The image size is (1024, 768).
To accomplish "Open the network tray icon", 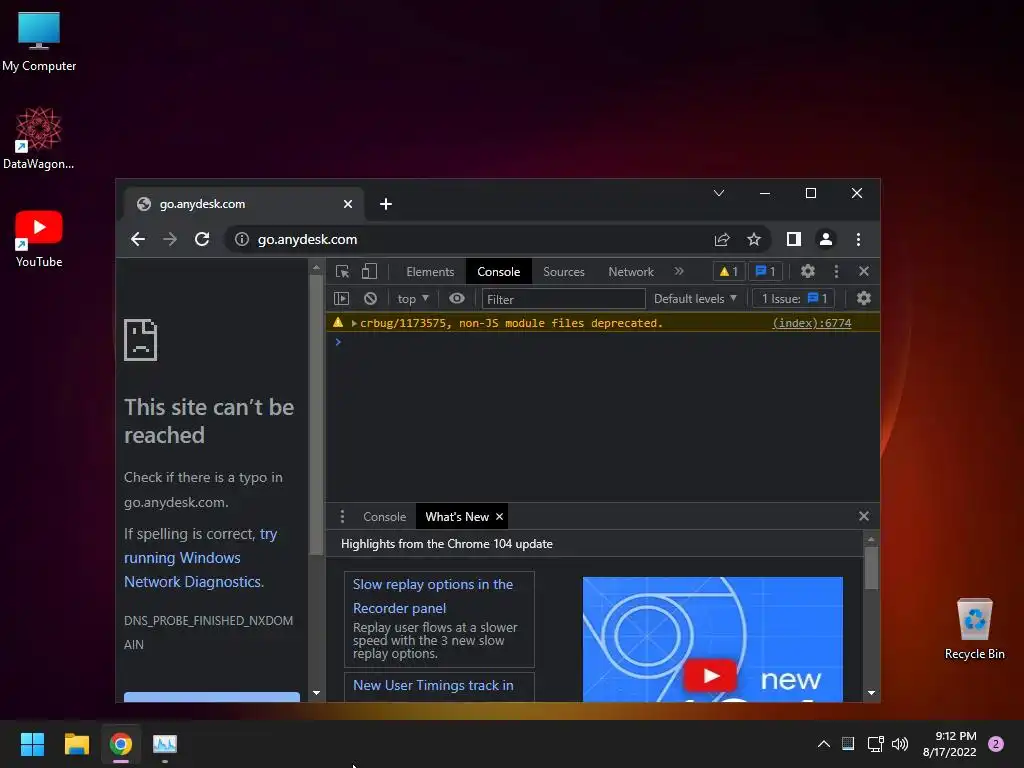I will click(x=875, y=744).
